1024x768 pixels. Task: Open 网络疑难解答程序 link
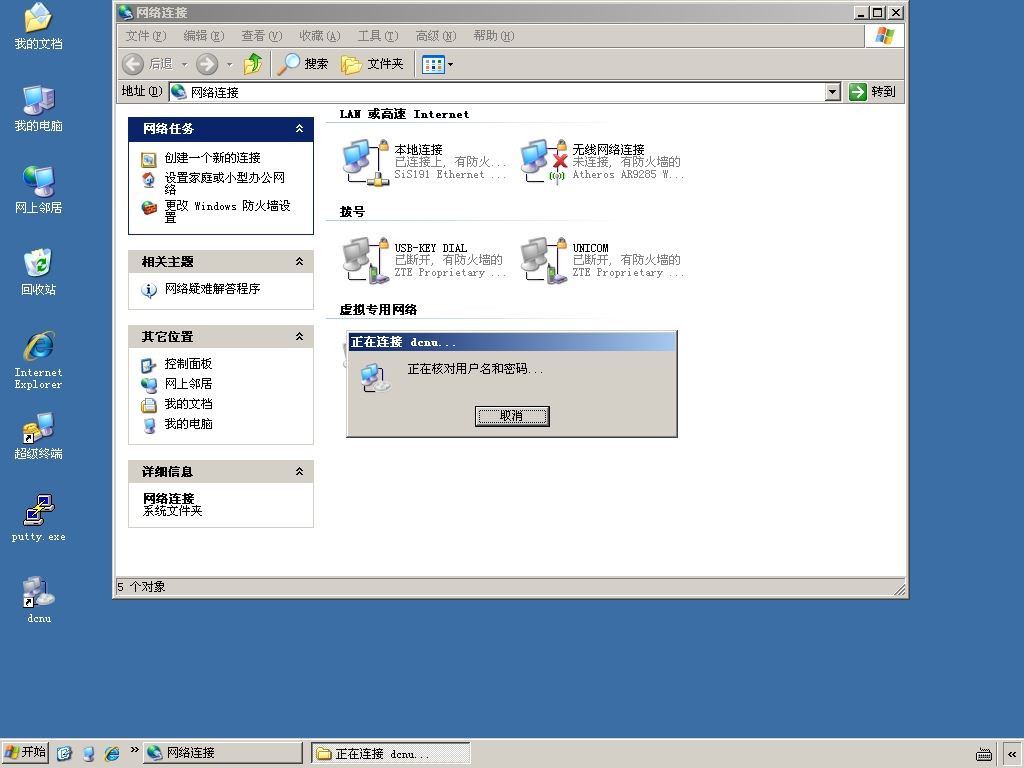tap(212, 289)
